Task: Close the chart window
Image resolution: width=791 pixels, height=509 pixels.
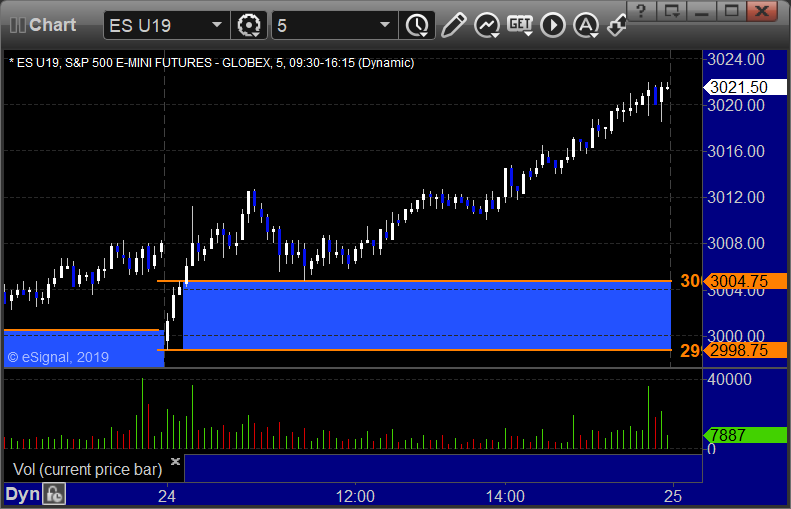Action: (x=762, y=10)
